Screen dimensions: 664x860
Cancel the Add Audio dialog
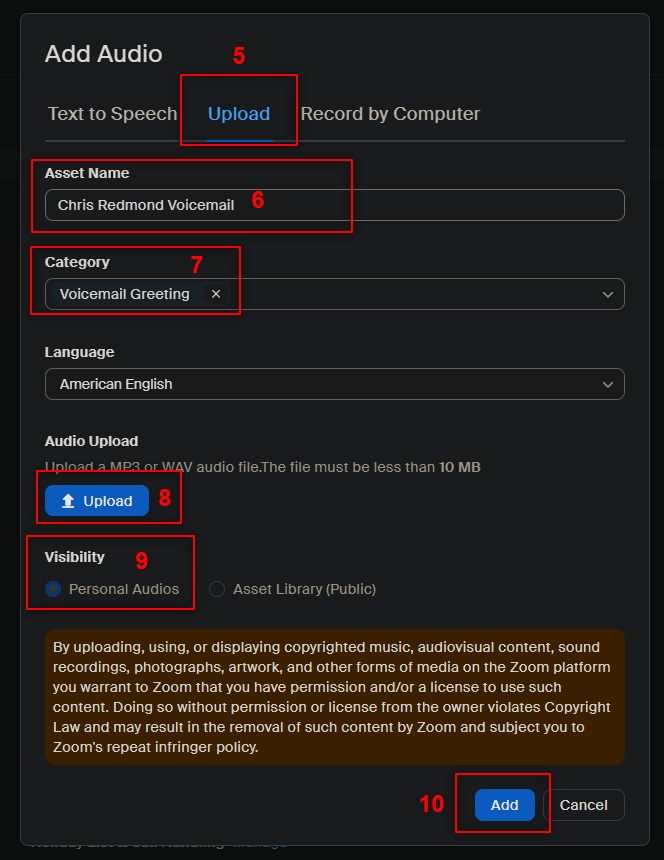coord(583,805)
